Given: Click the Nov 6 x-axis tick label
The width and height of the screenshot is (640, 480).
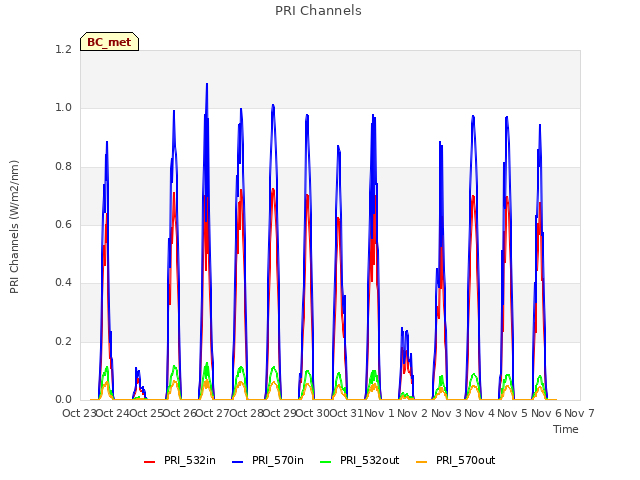Looking at the screenshot, I should click(x=547, y=413).
